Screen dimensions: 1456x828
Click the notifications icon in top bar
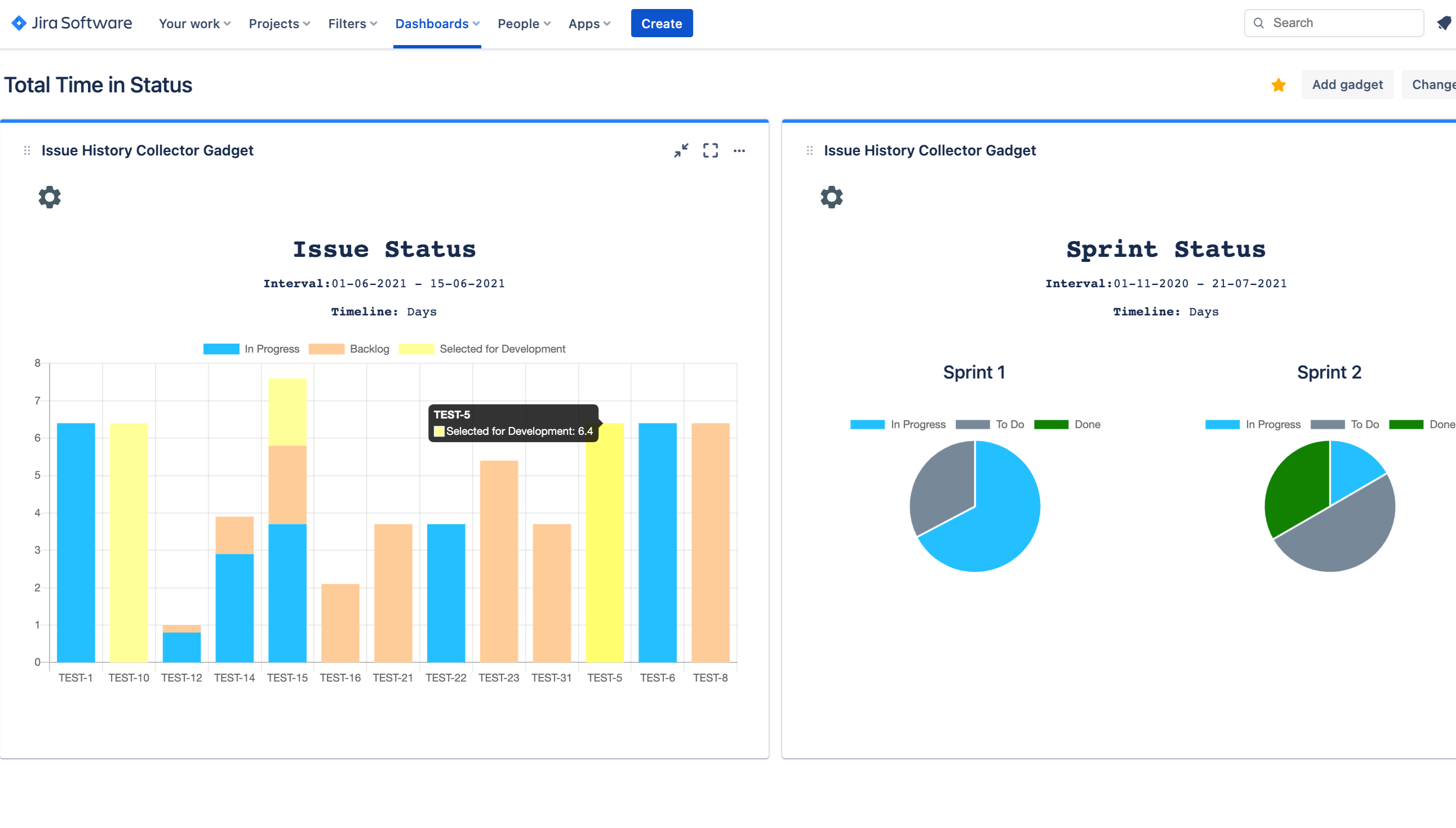pos(1444,23)
